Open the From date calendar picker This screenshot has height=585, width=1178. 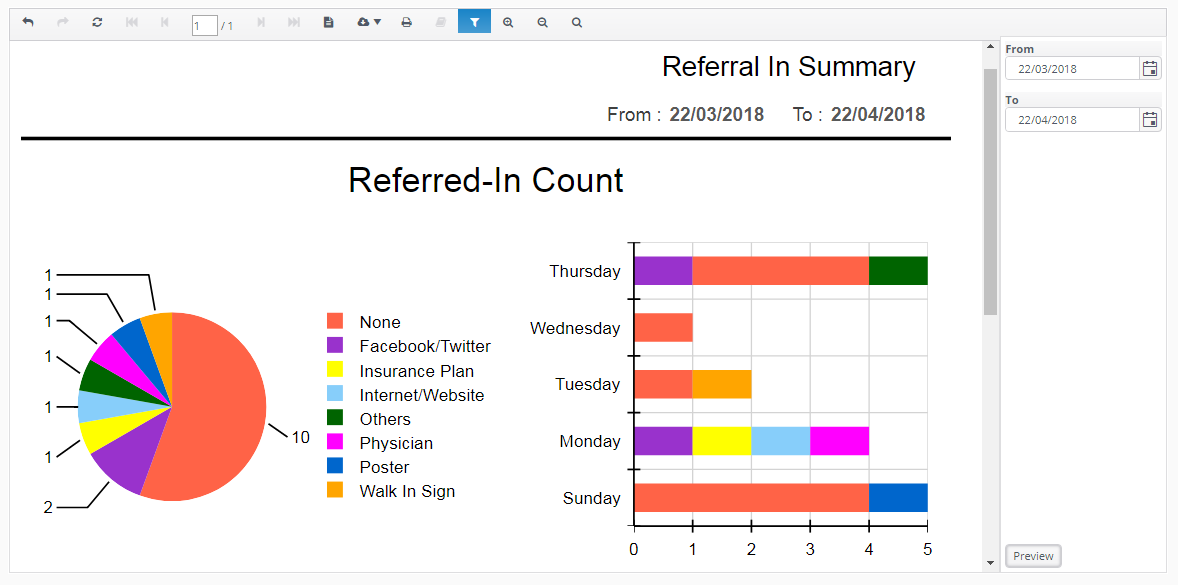tap(1150, 69)
